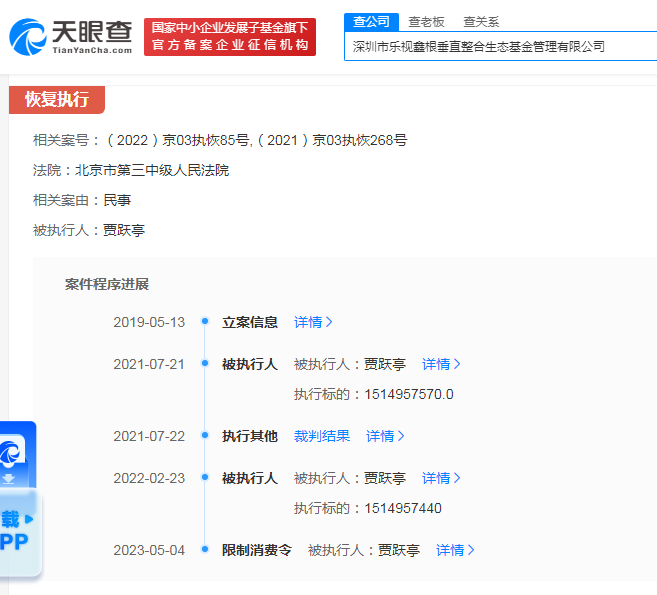
Task: Open 详情 for 被执行人 on 2022-02-23
Action: point(441,478)
